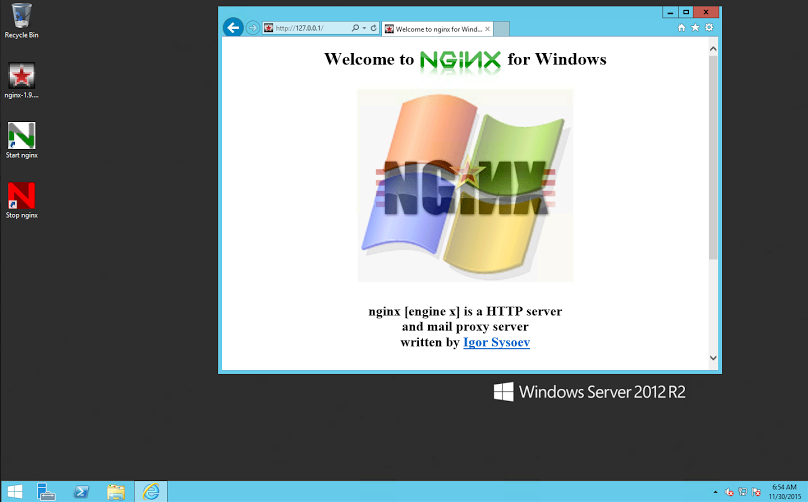808x502 pixels.
Task: Click the vertical scrollbar thumb
Action: click(x=713, y=157)
